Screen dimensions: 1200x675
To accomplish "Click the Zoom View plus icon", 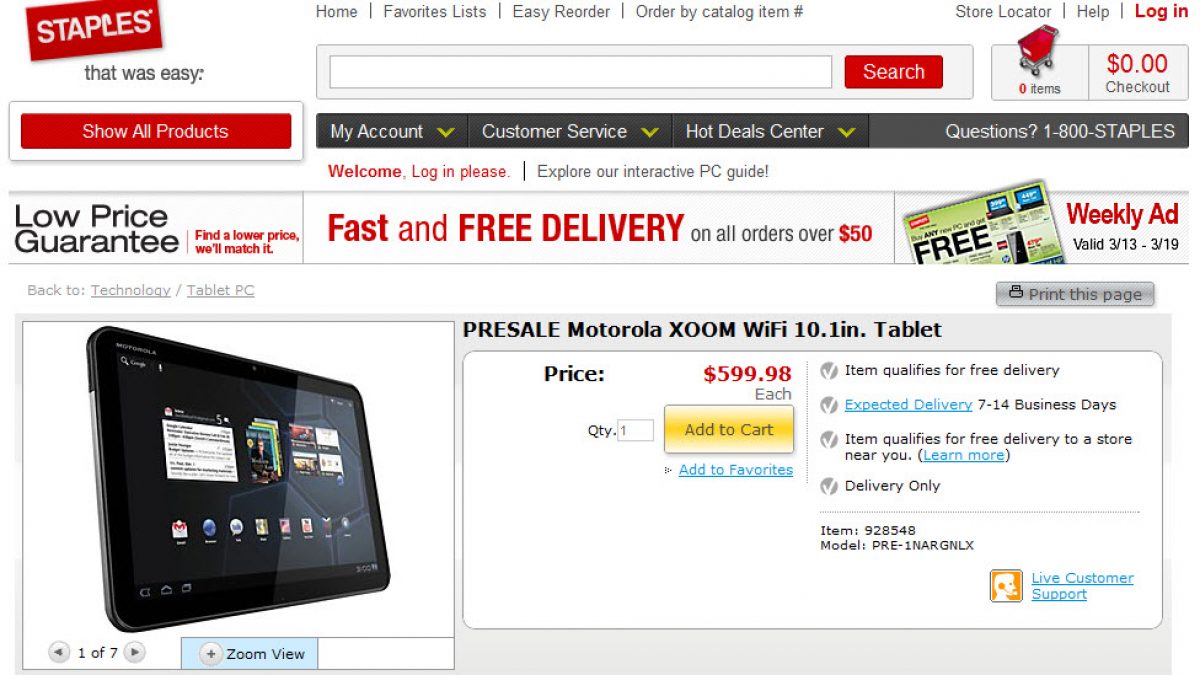I will tap(210, 654).
